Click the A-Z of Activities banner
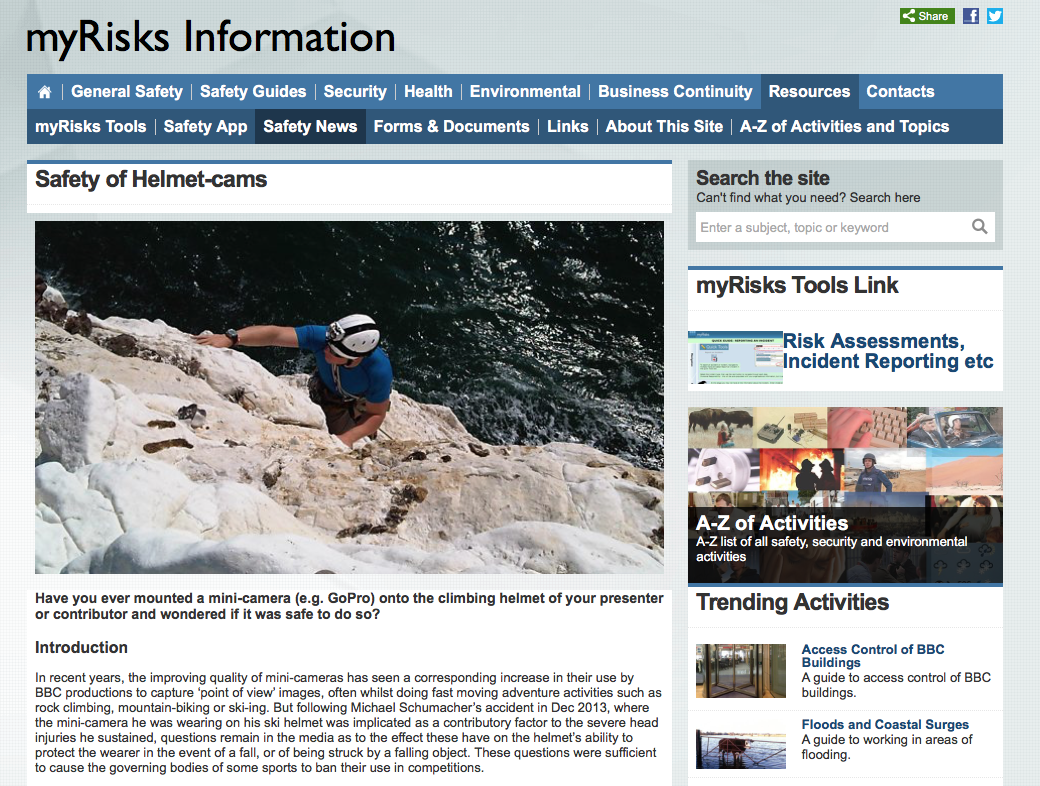Viewport: 1040px width, 786px height. pyautogui.click(x=845, y=495)
